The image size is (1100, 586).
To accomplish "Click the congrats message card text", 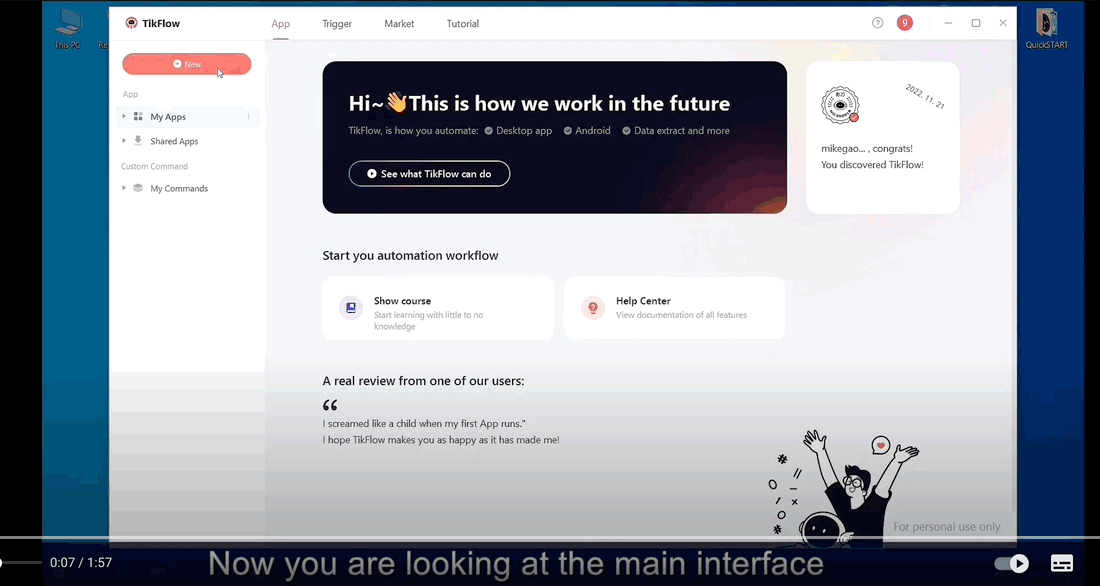I will (x=872, y=157).
